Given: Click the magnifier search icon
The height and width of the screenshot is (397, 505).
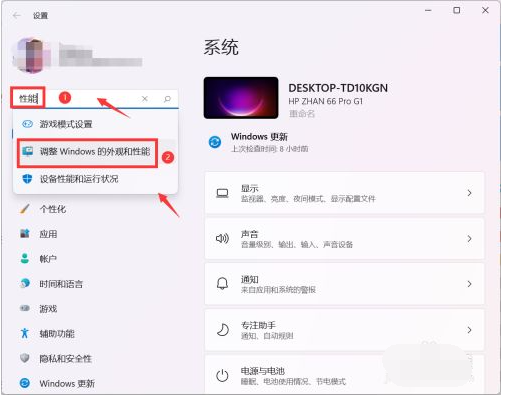Looking at the screenshot, I should tap(167, 99).
